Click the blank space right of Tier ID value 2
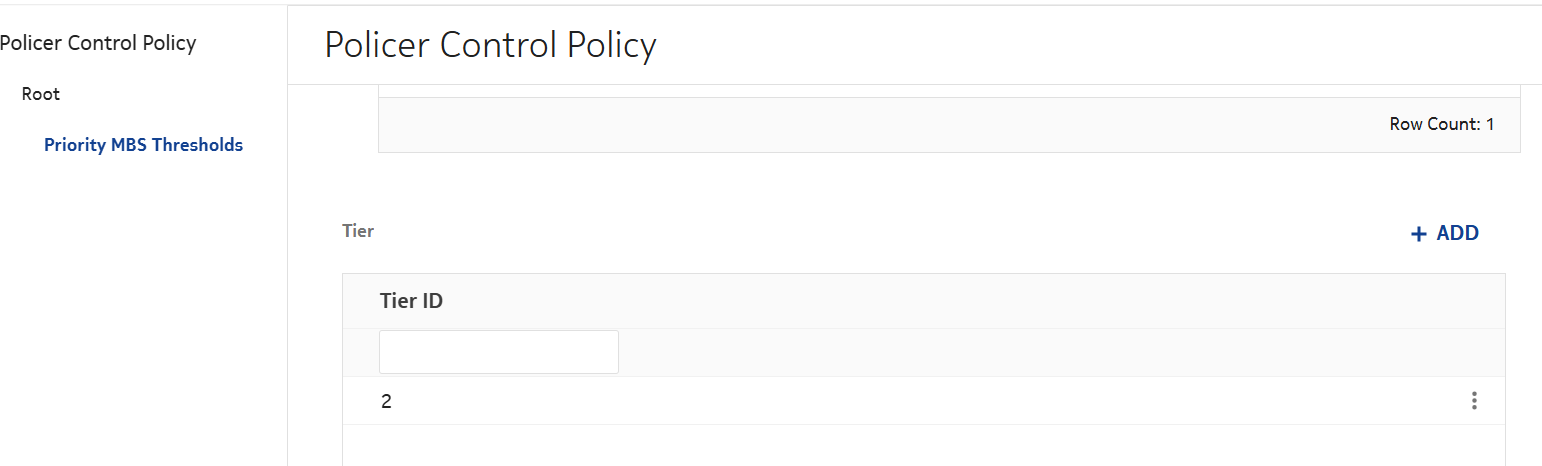Image resolution: width=1542 pixels, height=466 pixels. pos(900,401)
